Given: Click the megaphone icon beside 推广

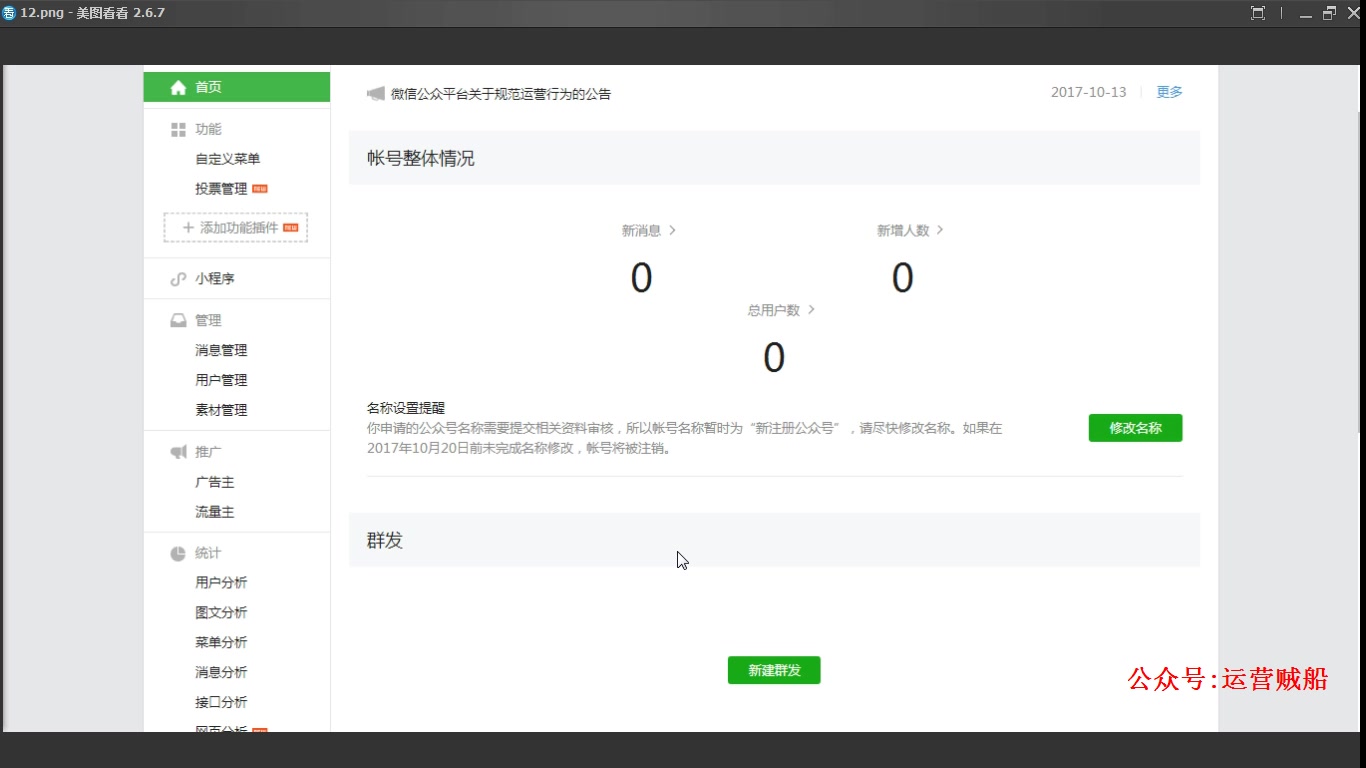Looking at the screenshot, I should click(178, 452).
